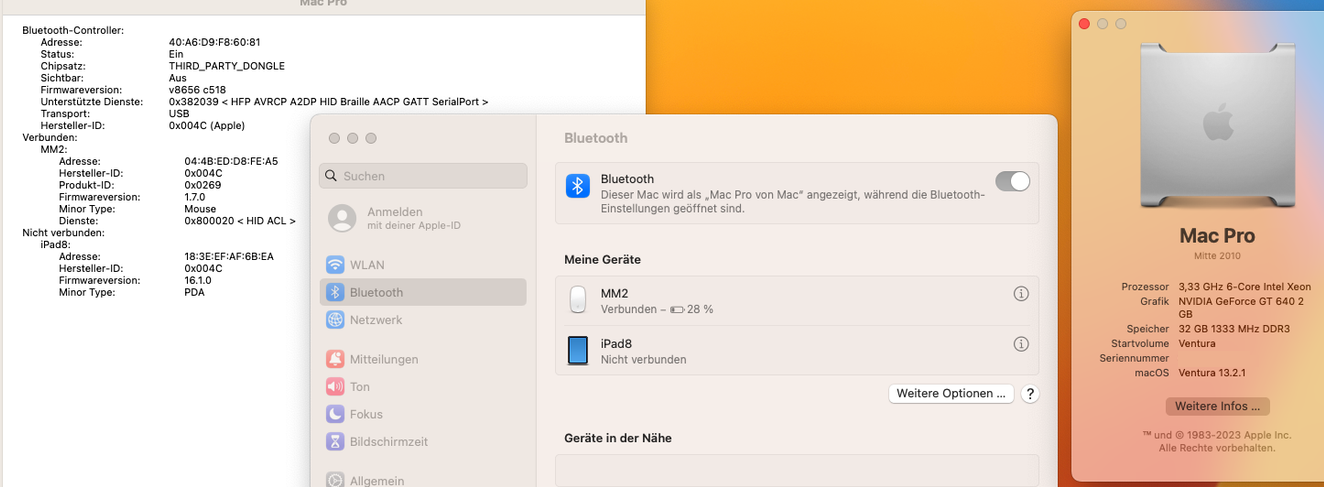1324x487 pixels.
Task: Click Produkt-ID value 0x0269
Action: (x=203, y=185)
